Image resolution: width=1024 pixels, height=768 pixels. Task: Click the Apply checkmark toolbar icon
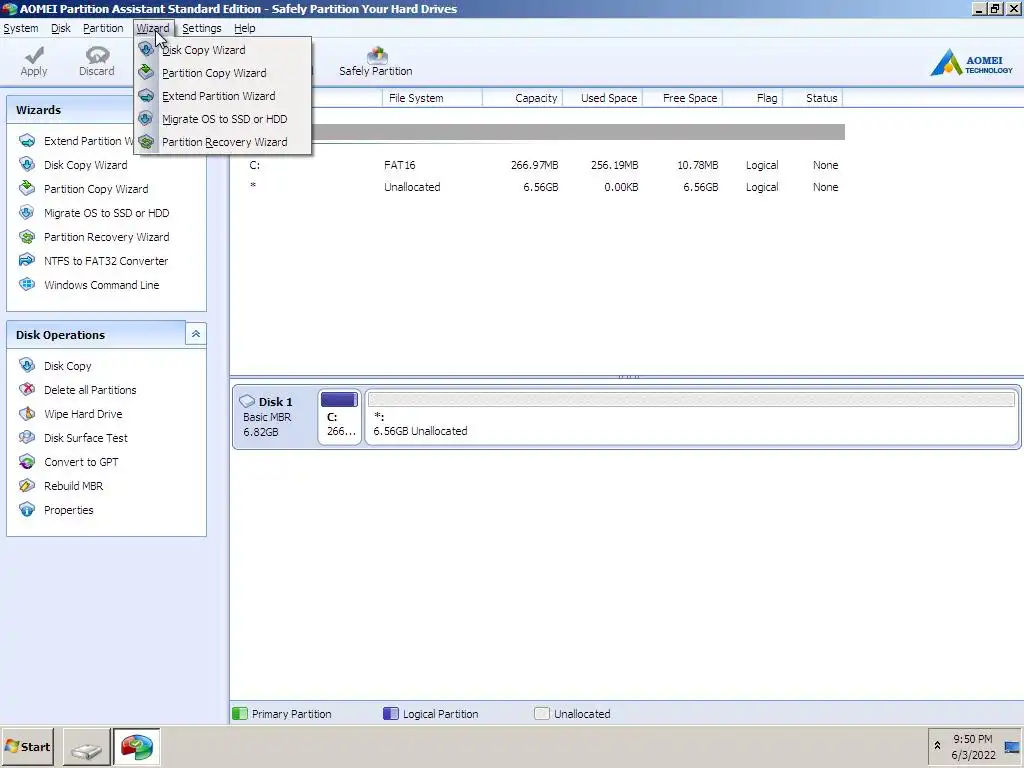[34, 55]
